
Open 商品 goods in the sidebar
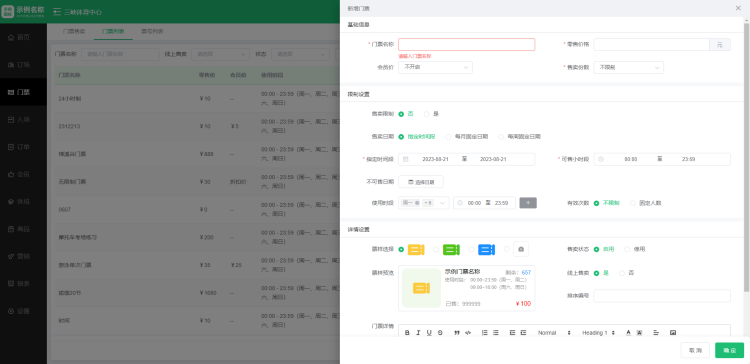point(23,229)
